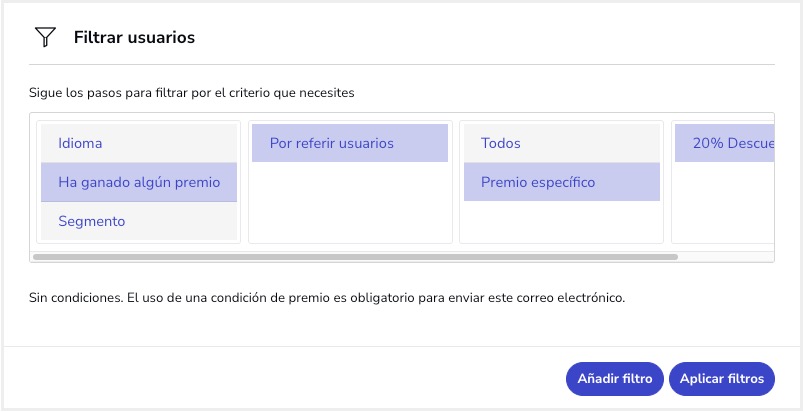Click the Sigue los pasos instruction text

(x=192, y=93)
